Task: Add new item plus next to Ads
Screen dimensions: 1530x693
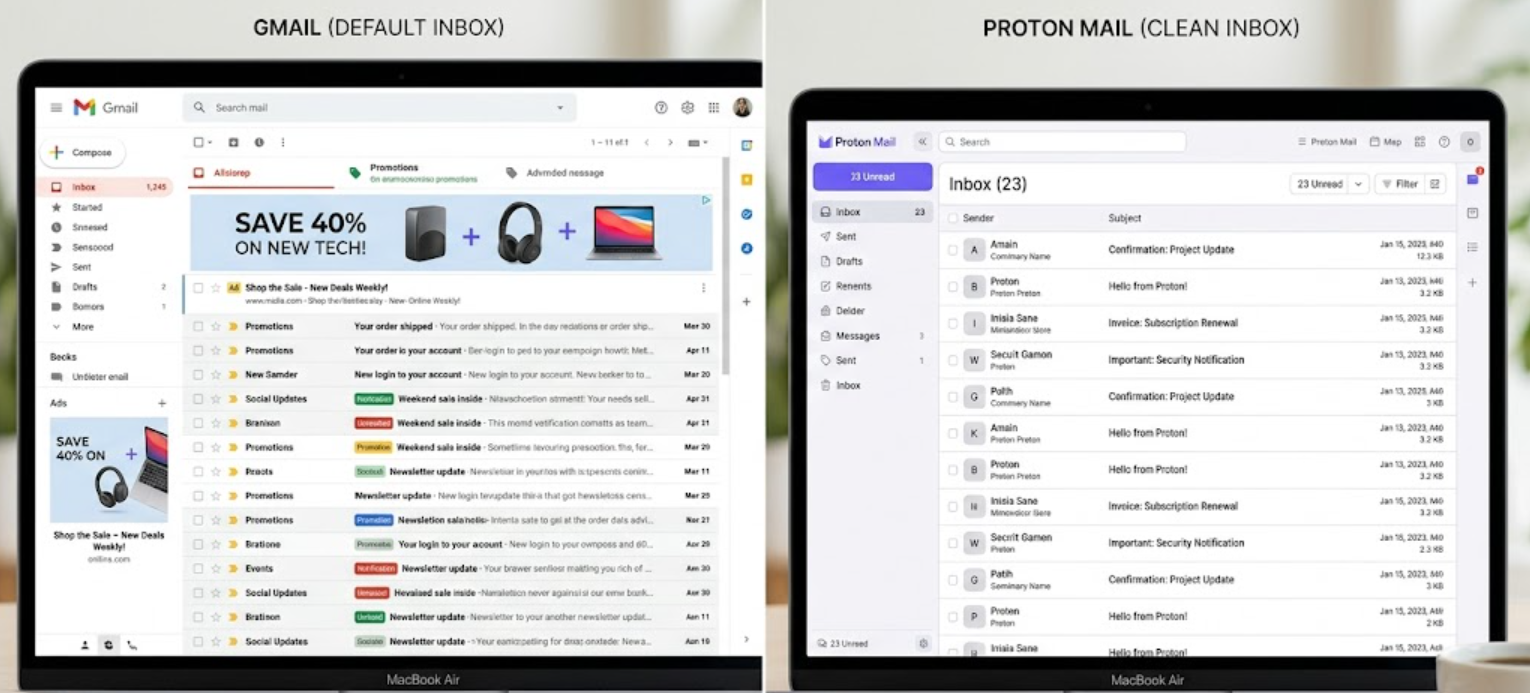Action: (x=162, y=403)
